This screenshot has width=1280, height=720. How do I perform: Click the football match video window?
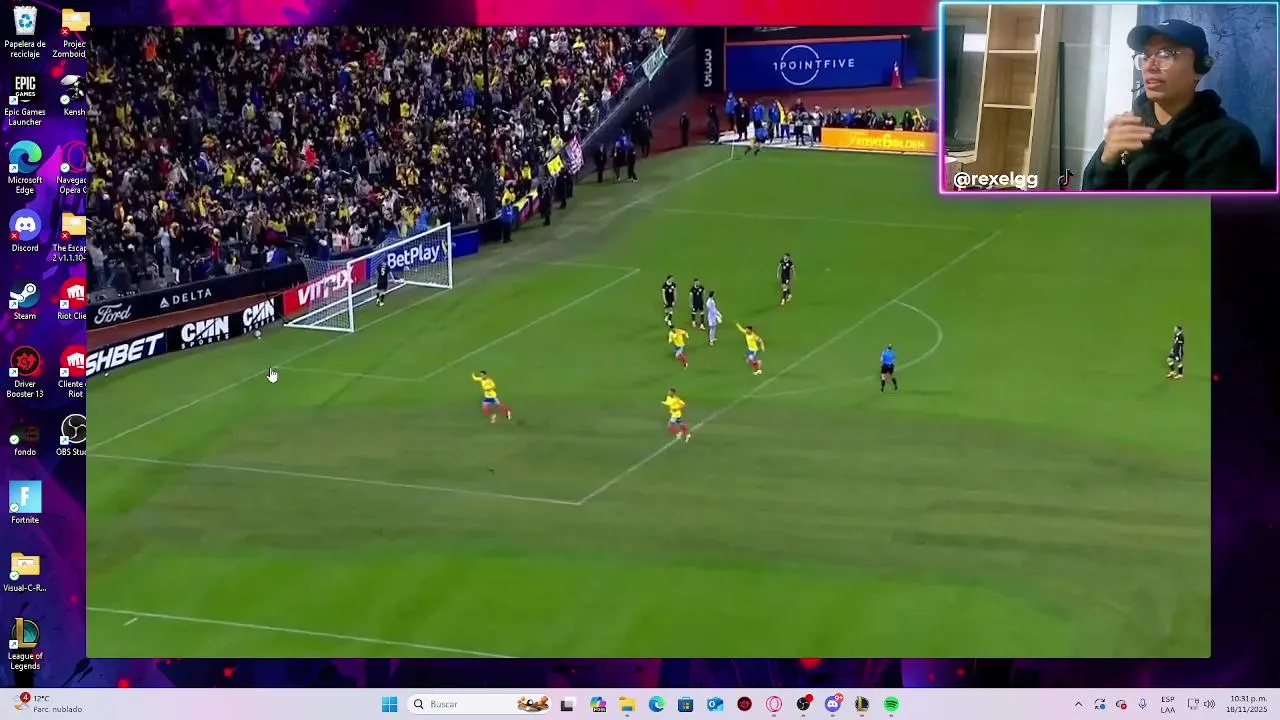[648, 342]
